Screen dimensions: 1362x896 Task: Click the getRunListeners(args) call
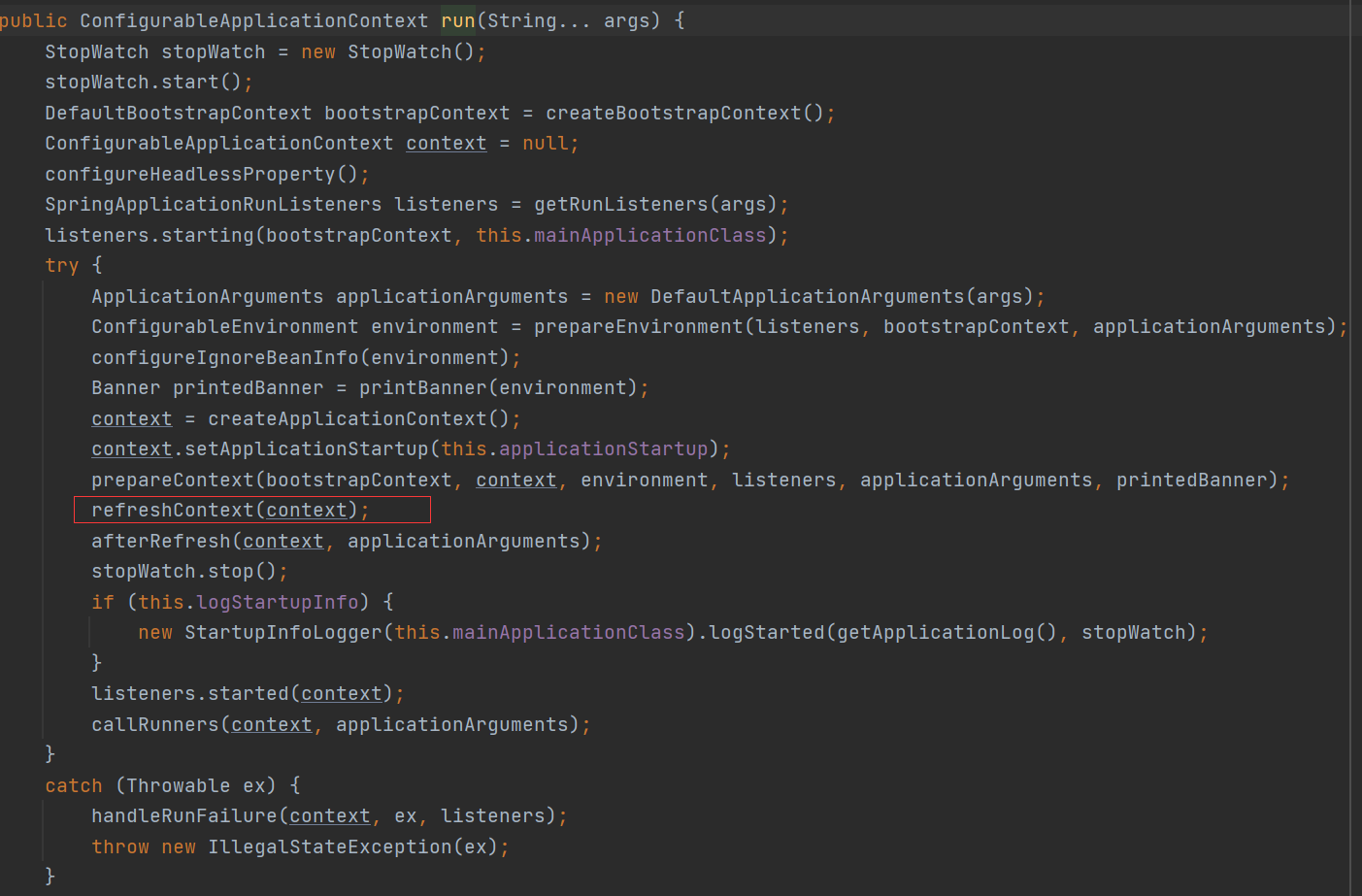coord(655,204)
